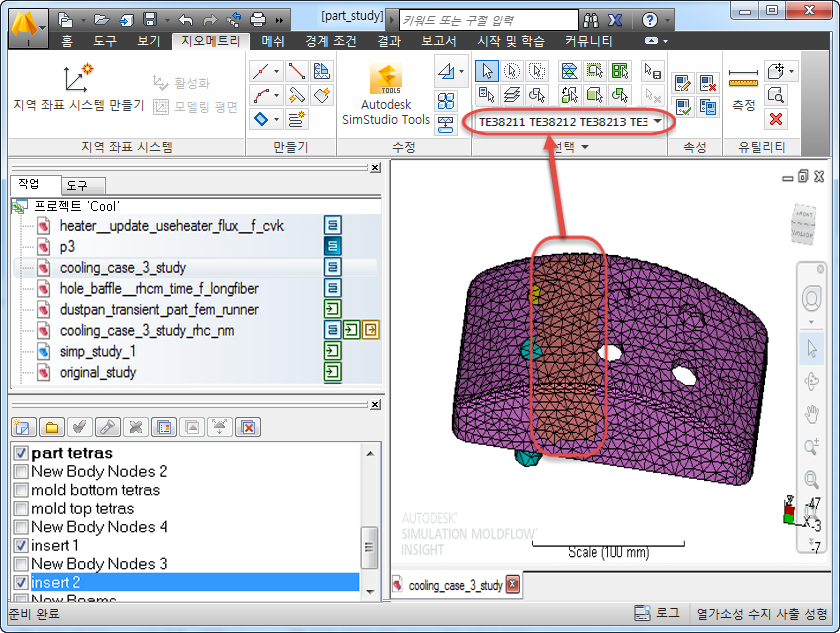Click the cavity duplication four-squares icon
840x633 pixels.
(446, 101)
